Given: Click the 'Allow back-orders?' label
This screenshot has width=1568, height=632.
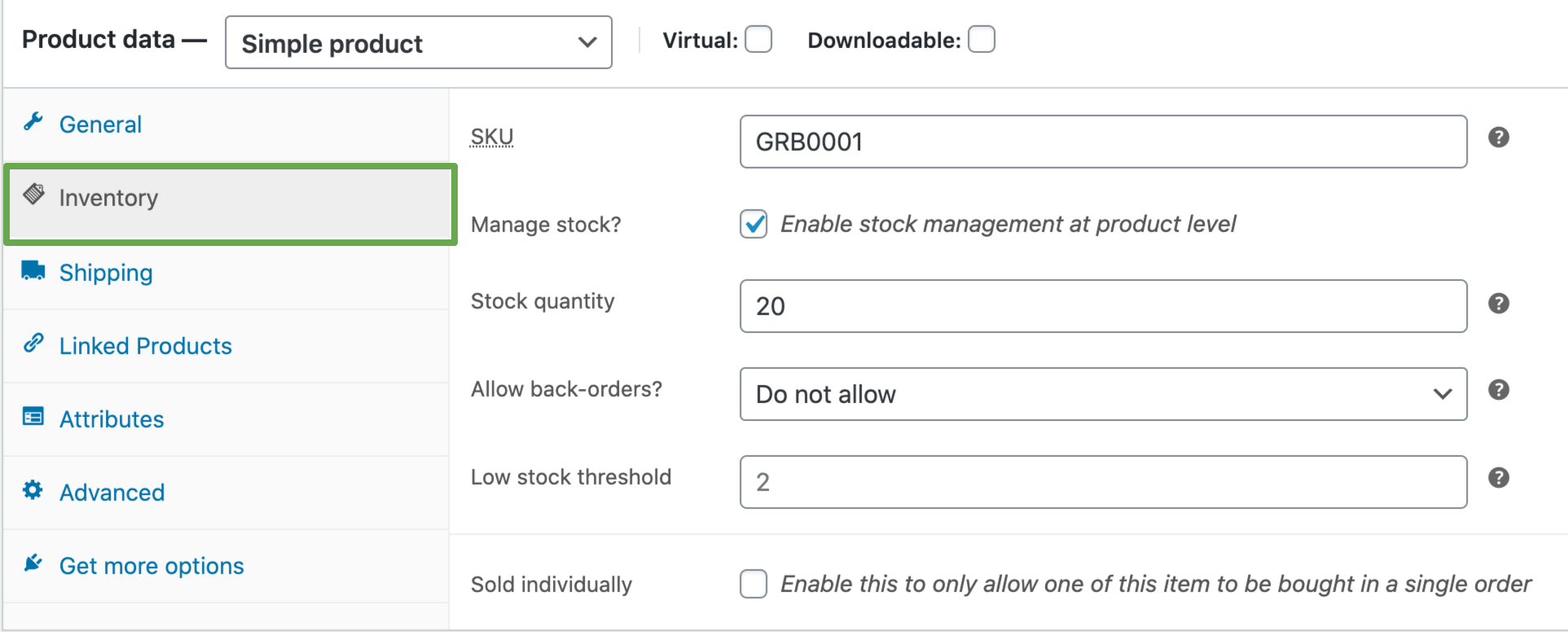Looking at the screenshot, I should 567,389.
